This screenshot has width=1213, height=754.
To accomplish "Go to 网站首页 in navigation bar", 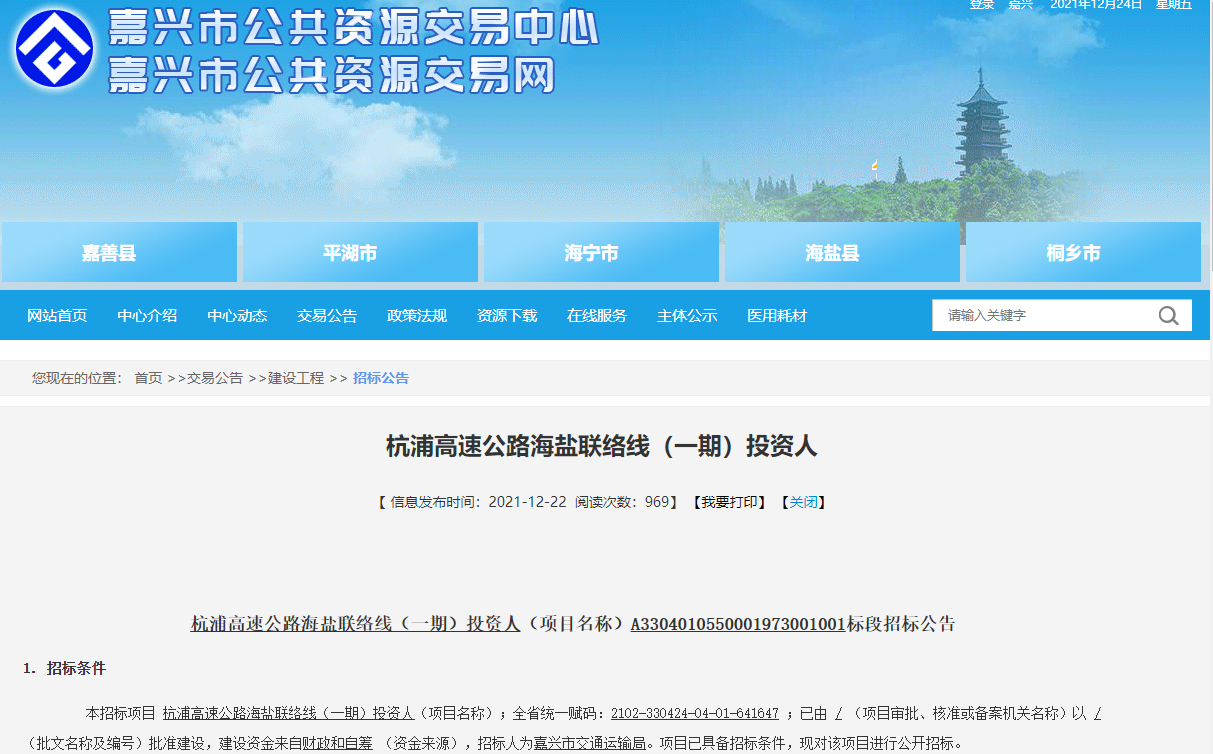I will point(57,316).
